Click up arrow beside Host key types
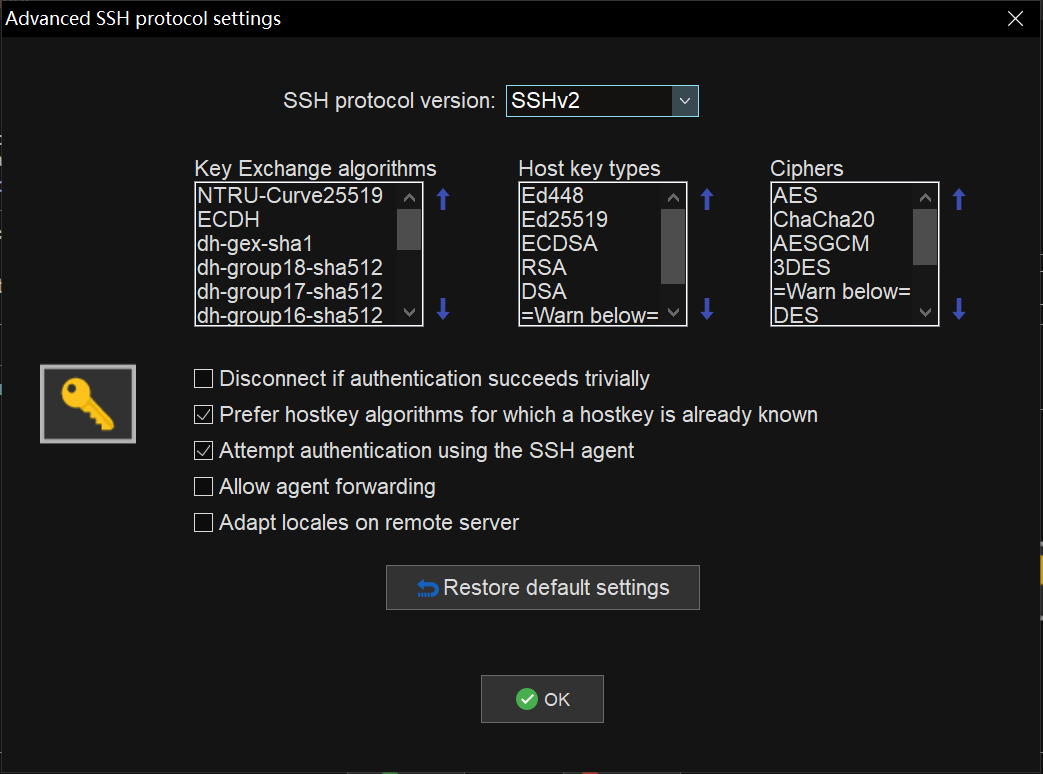The height and width of the screenshot is (774, 1043). pyautogui.click(x=707, y=200)
